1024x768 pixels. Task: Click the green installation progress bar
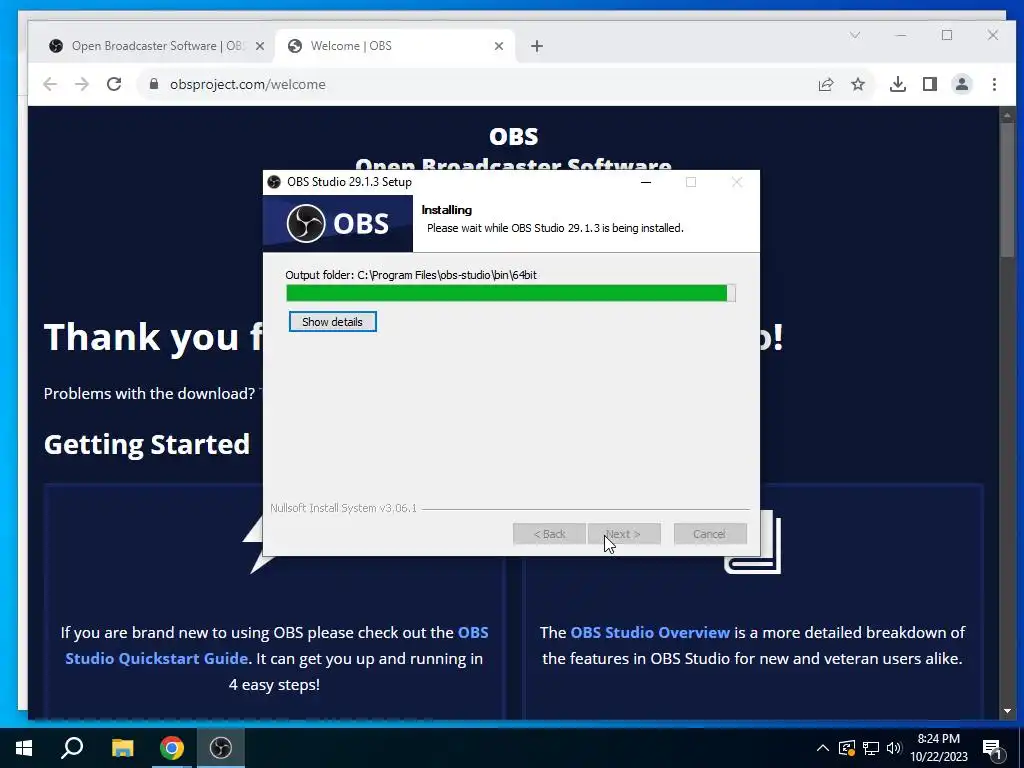point(511,293)
